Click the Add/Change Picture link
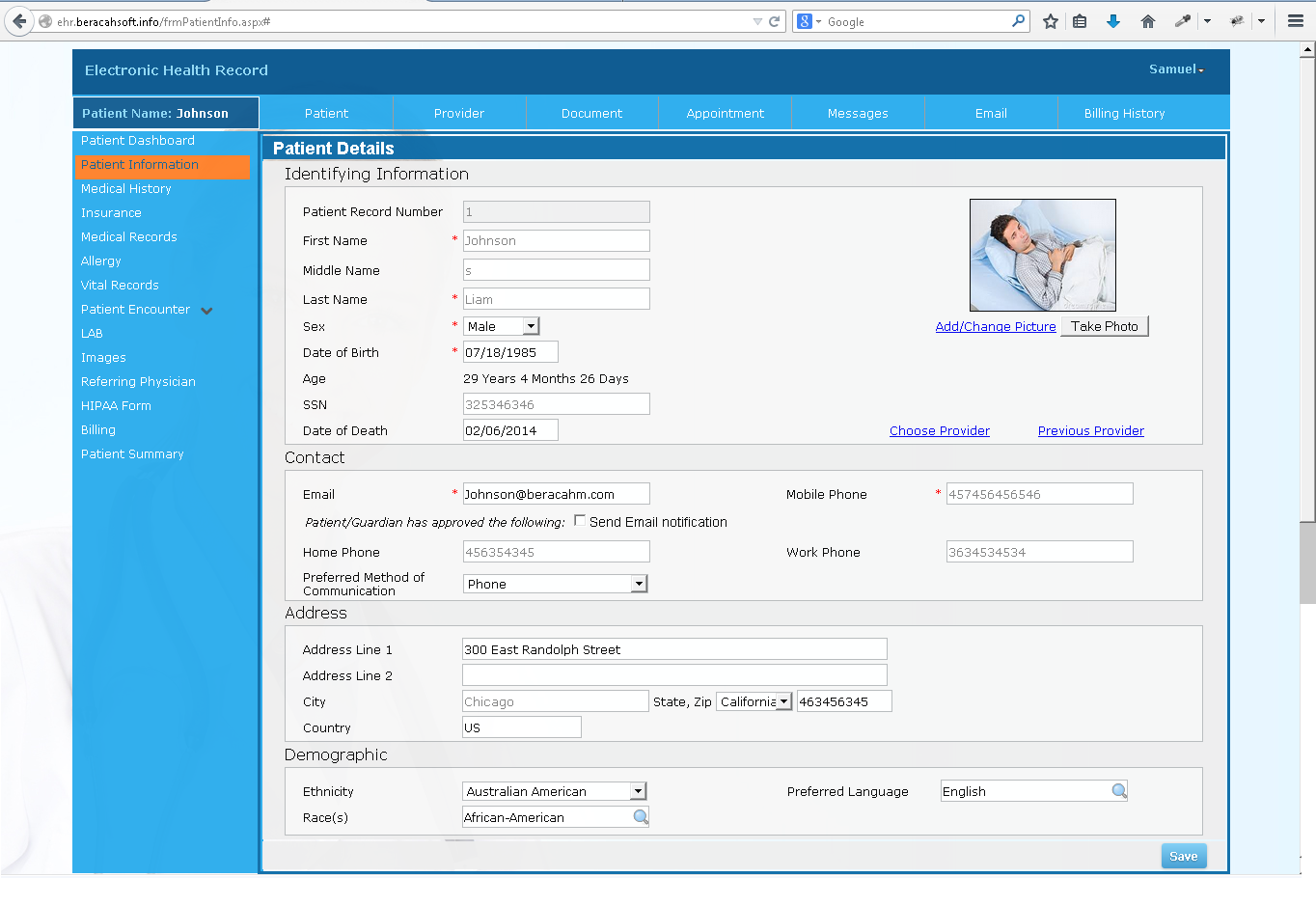1316x905 pixels. click(x=996, y=327)
